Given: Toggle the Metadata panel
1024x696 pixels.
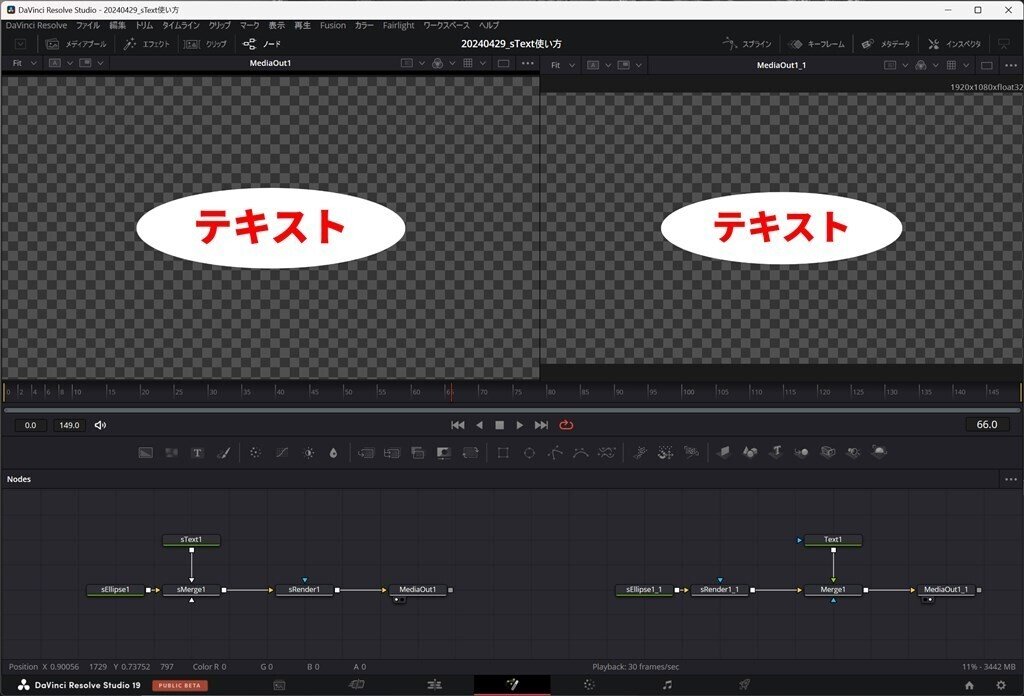Looking at the screenshot, I should coord(886,44).
